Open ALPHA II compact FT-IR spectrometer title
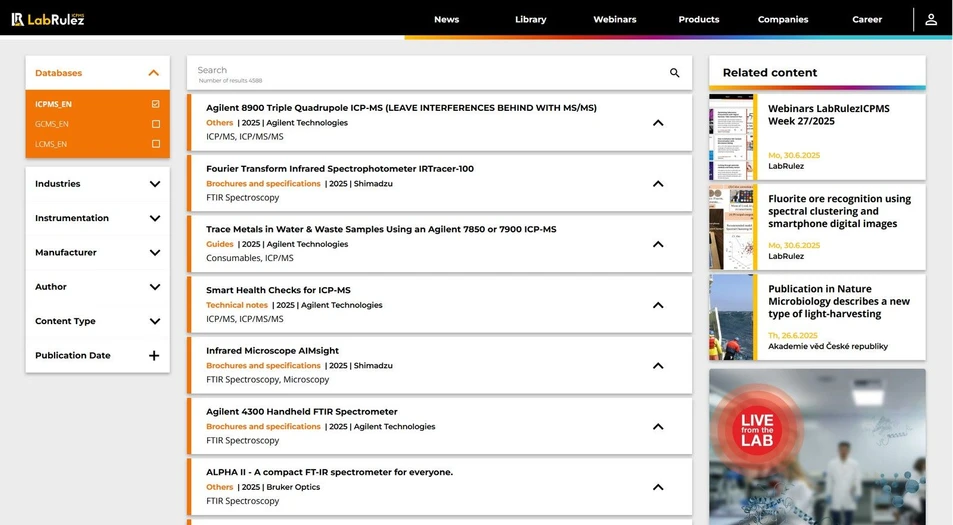Screen dimensions: 953x525 point(329,472)
